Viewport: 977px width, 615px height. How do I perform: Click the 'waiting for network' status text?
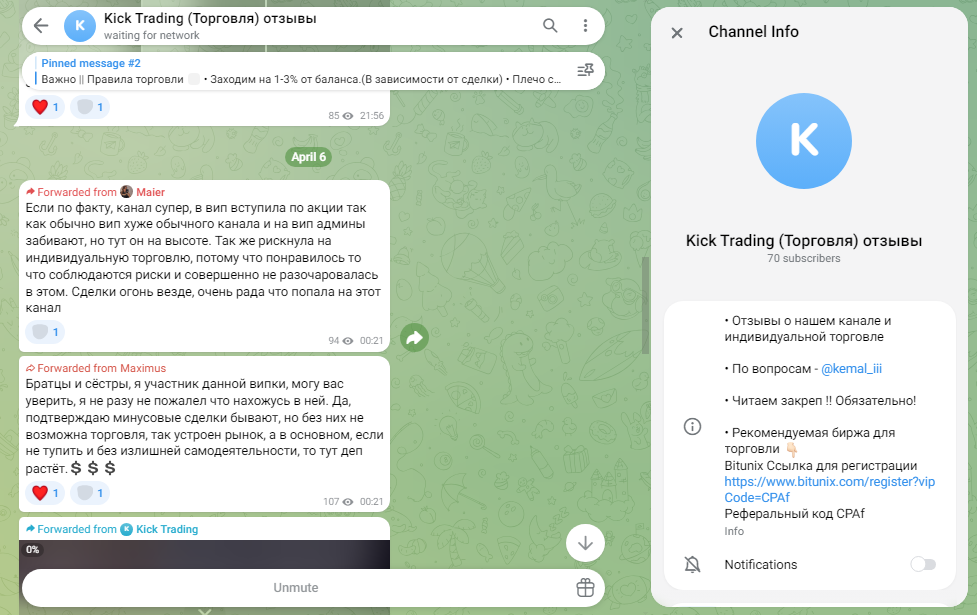151,36
